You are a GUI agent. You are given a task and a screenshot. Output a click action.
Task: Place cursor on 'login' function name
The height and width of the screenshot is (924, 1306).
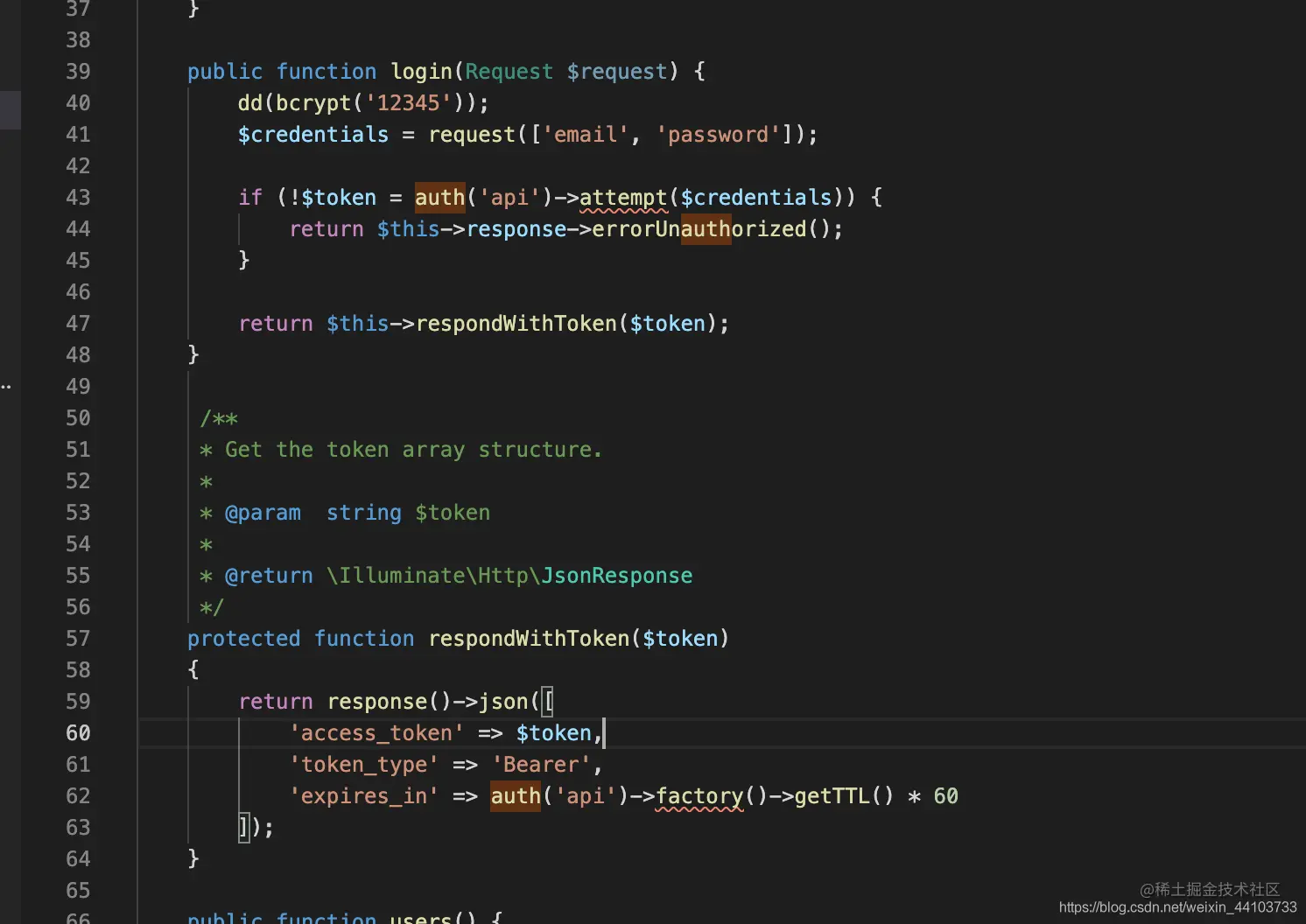coord(421,72)
